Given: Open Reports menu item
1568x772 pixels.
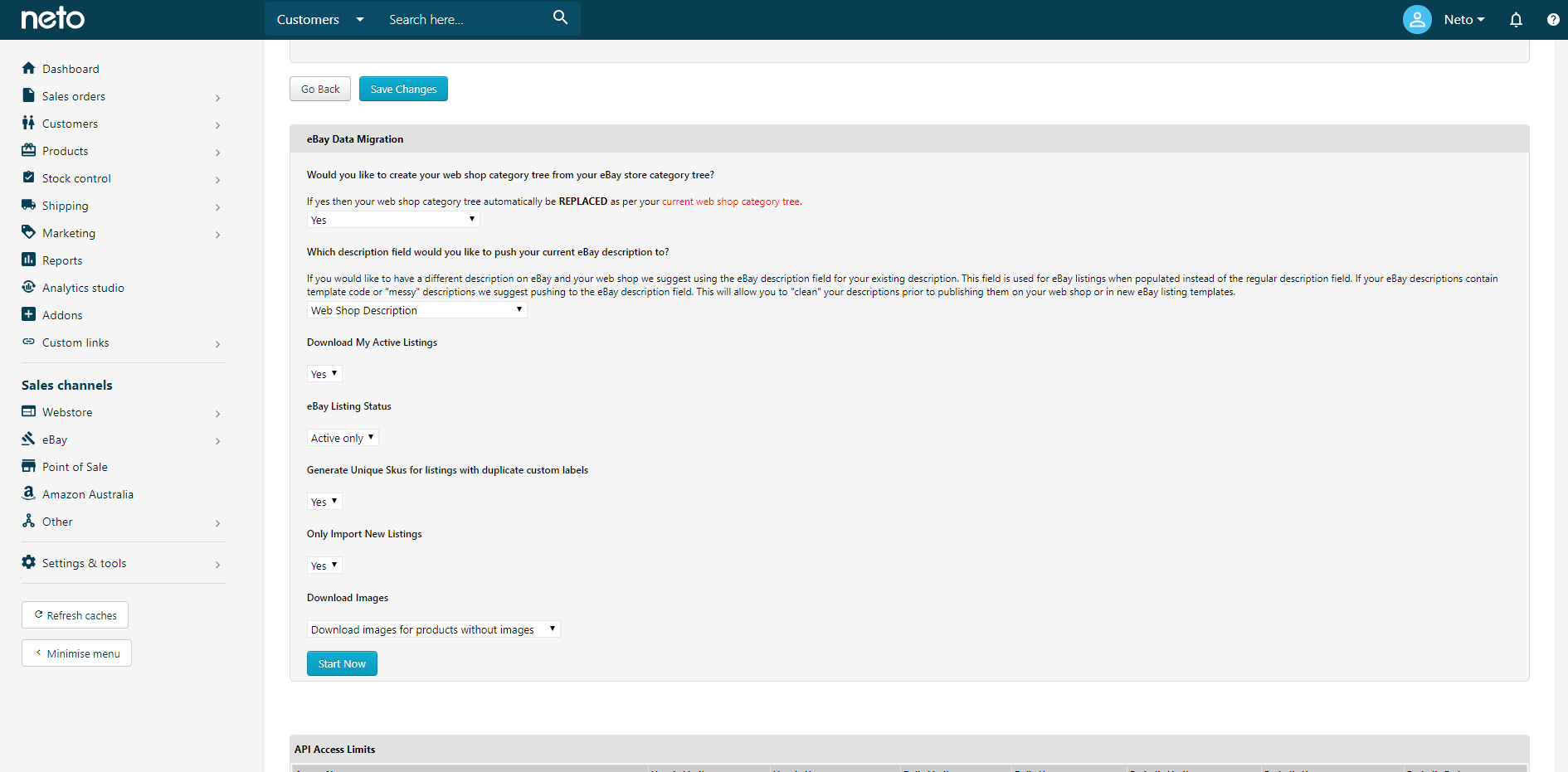Looking at the screenshot, I should [62, 260].
